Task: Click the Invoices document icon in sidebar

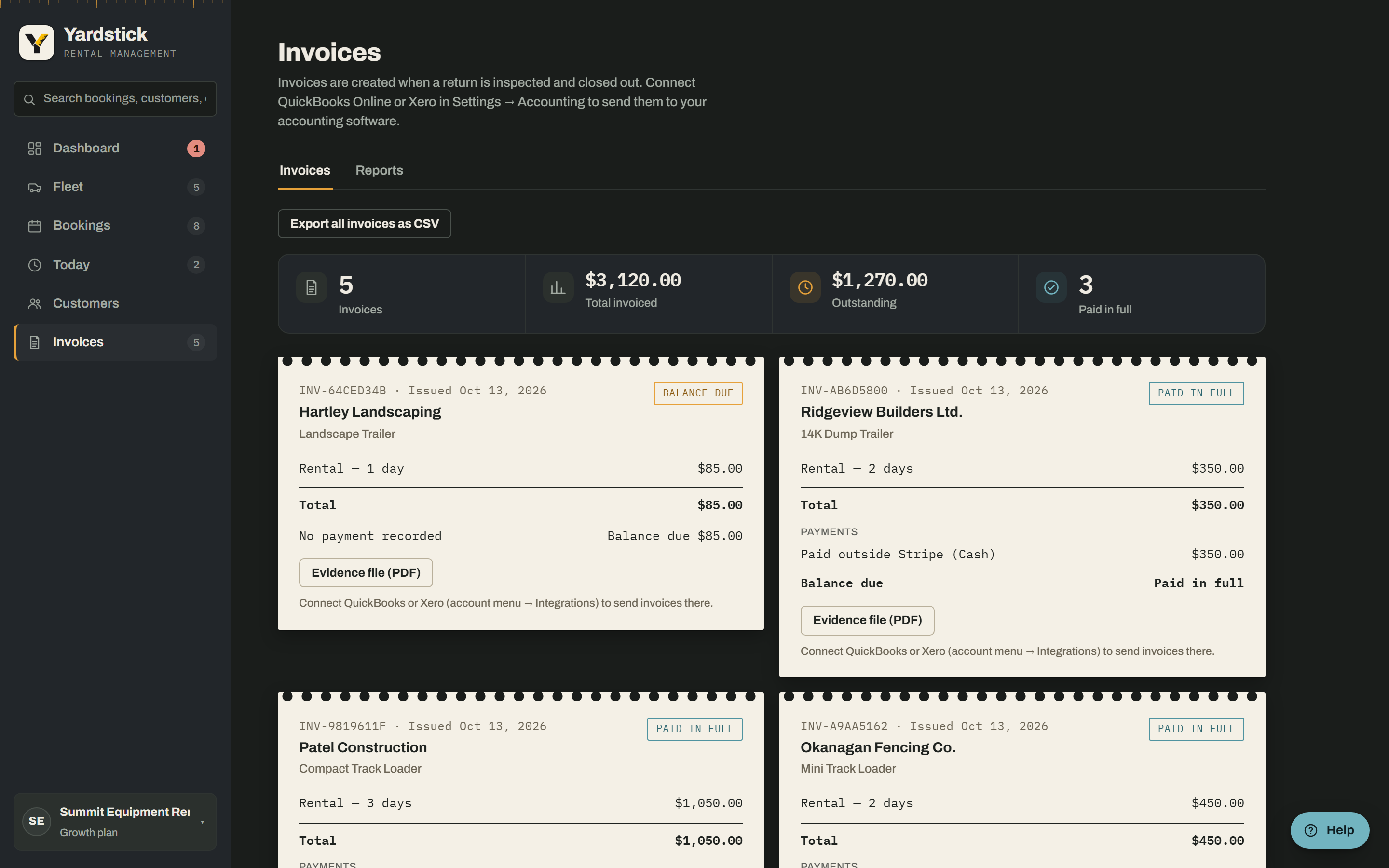Action: pyautogui.click(x=34, y=342)
